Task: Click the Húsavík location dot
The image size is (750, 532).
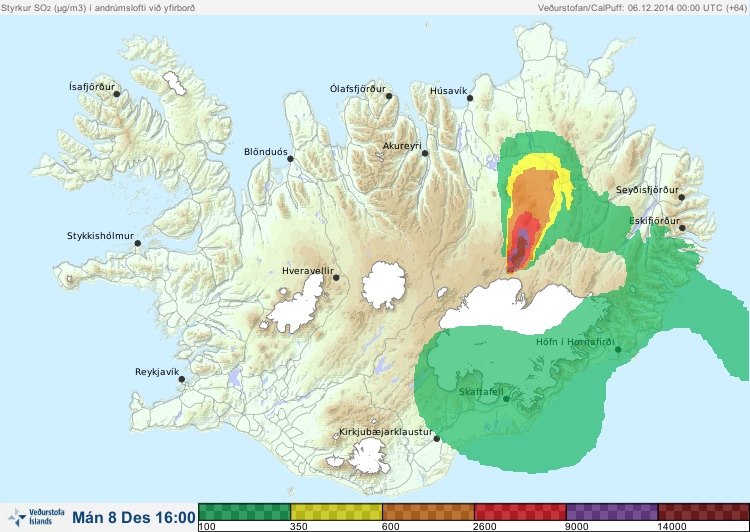Action: 470,98
